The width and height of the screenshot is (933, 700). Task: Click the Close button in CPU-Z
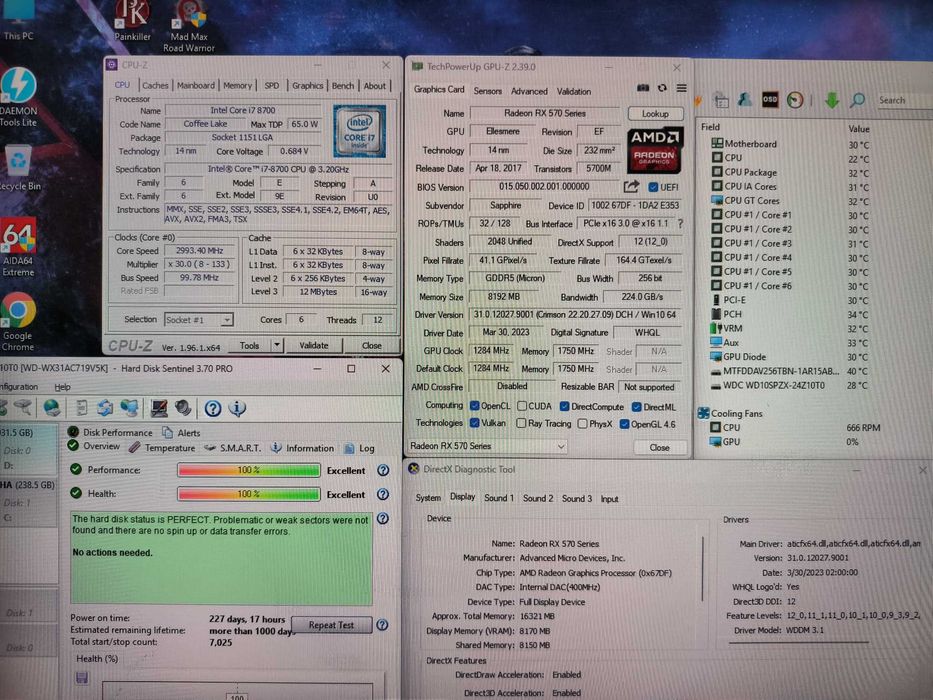point(371,345)
